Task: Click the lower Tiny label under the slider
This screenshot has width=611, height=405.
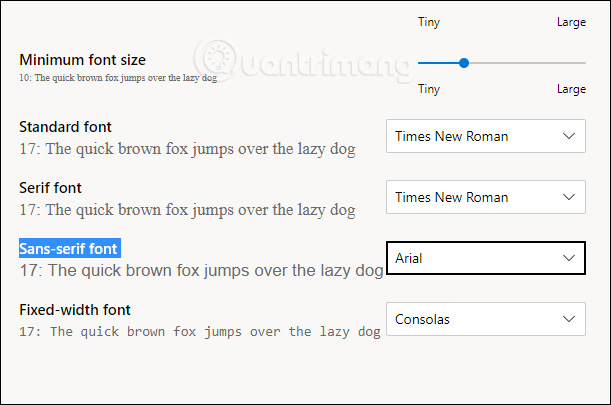Action: 429,89
